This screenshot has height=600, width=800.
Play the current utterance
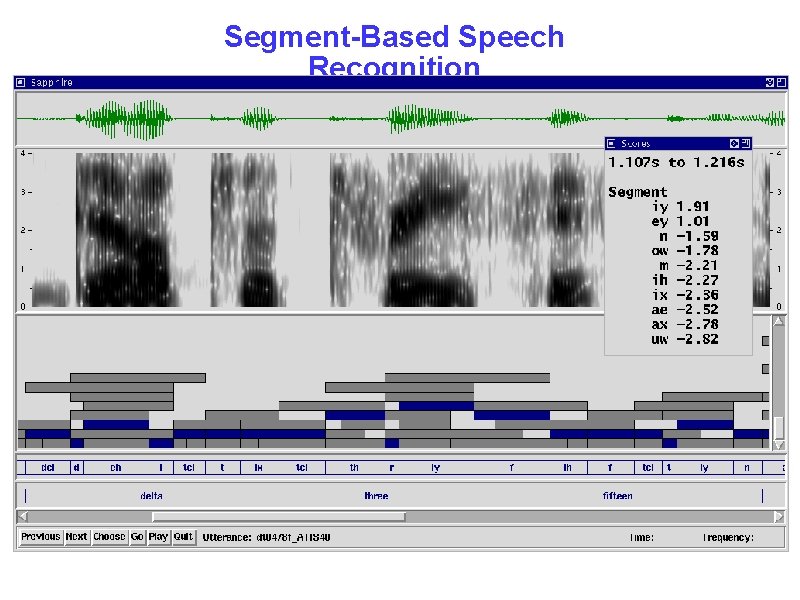coord(158,536)
